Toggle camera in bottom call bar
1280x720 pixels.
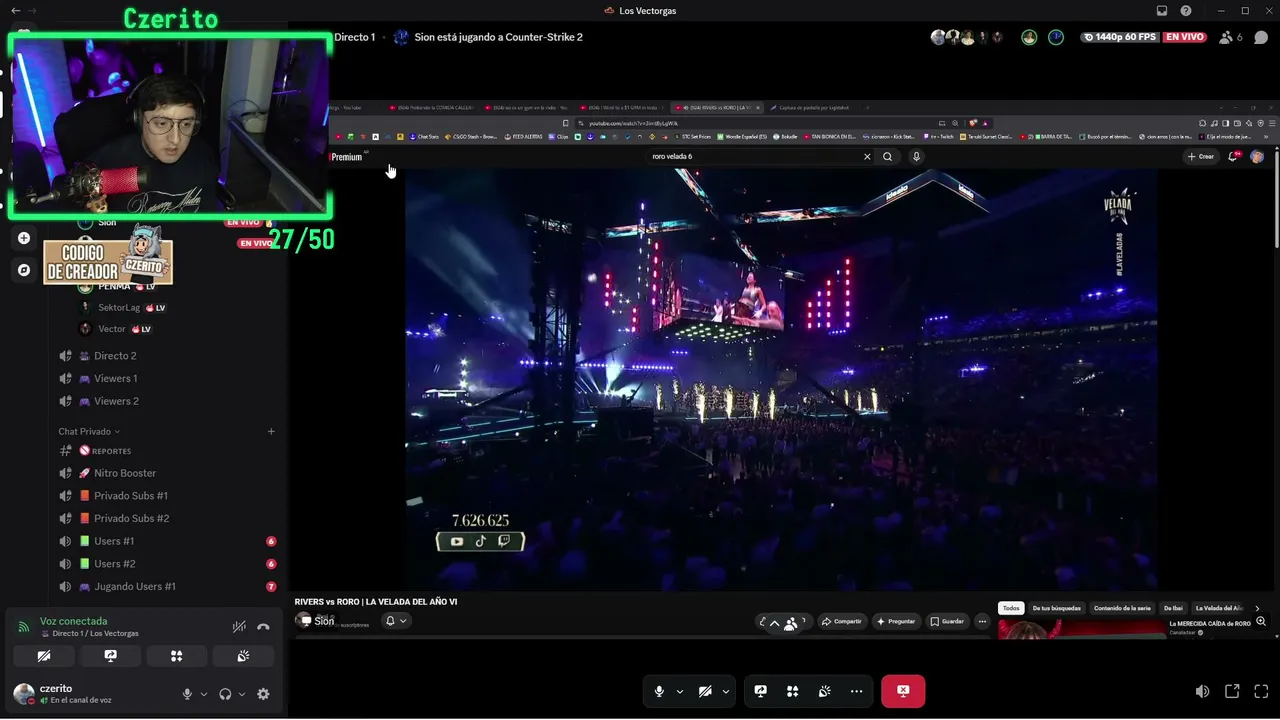coord(705,691)
